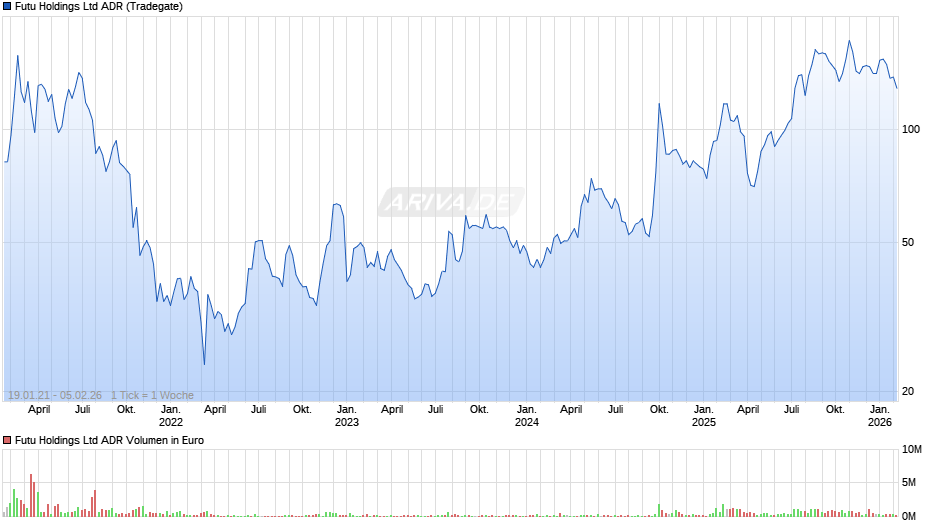The image size is (940, 526).
Task: Click the price axis label '100'
Action: pos(911,130)
